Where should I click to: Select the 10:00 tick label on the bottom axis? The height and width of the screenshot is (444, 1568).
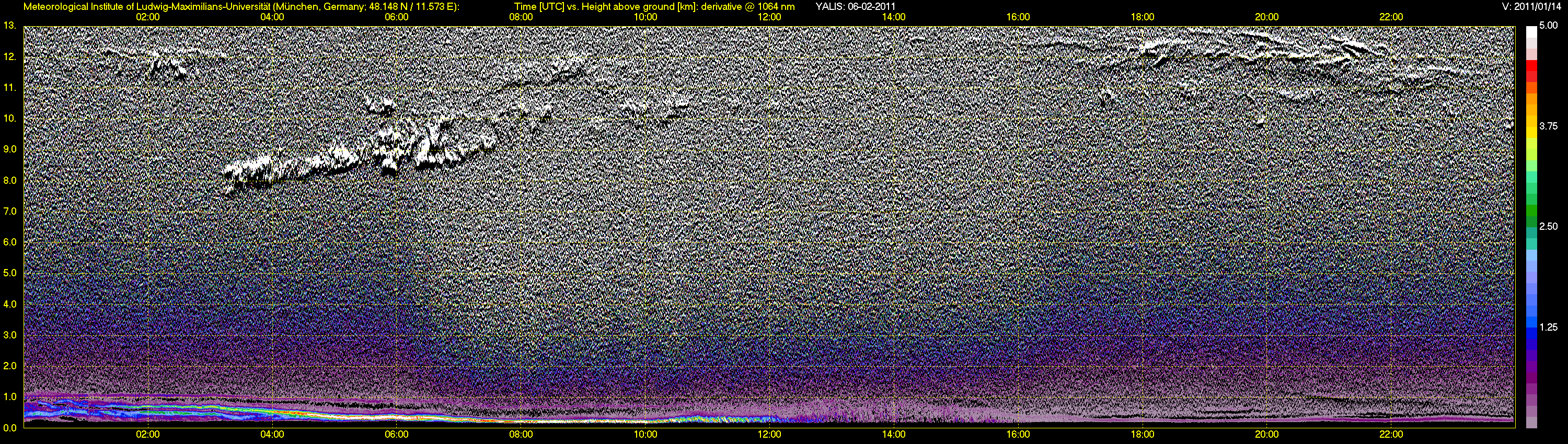(645, 435)
